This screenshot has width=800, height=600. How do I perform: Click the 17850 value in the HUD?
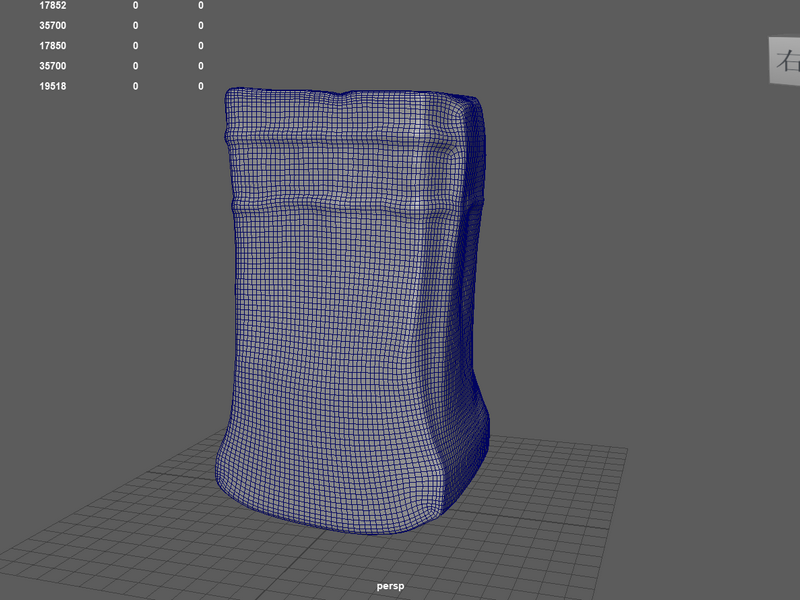coord(53,46)
